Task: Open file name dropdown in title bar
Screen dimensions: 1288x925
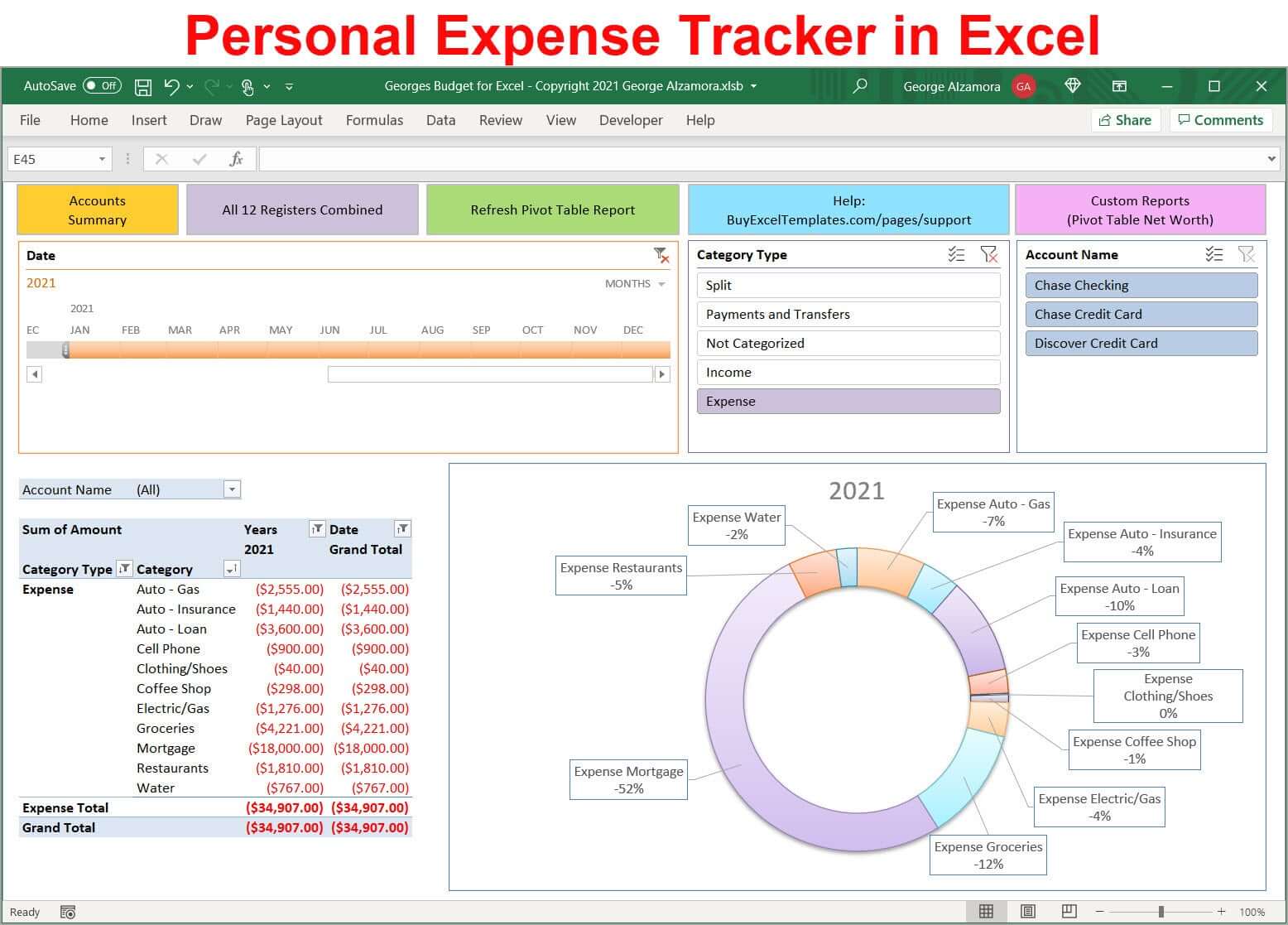Action: [x=753, y=86]
